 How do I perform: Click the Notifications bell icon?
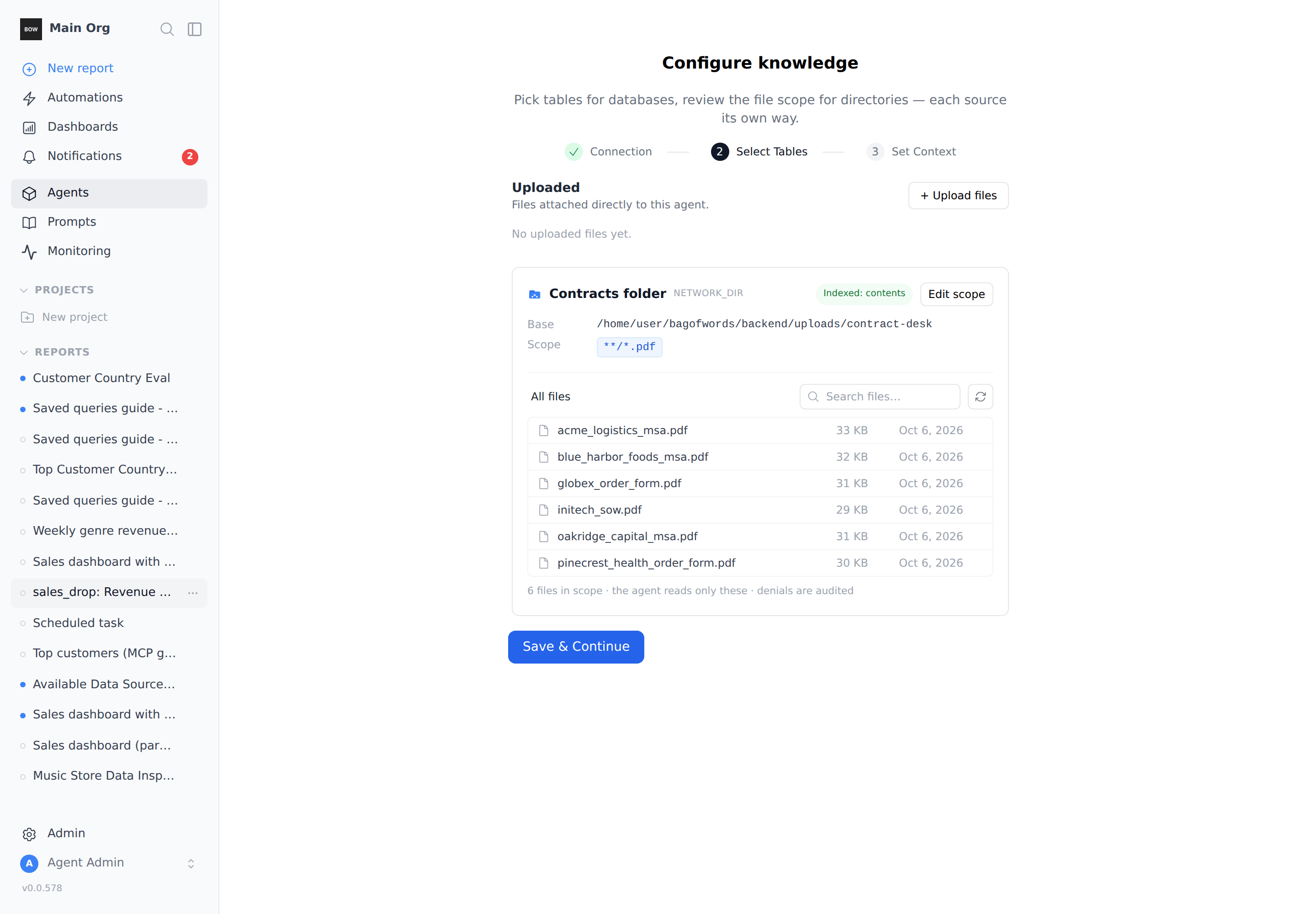(29, 157)
